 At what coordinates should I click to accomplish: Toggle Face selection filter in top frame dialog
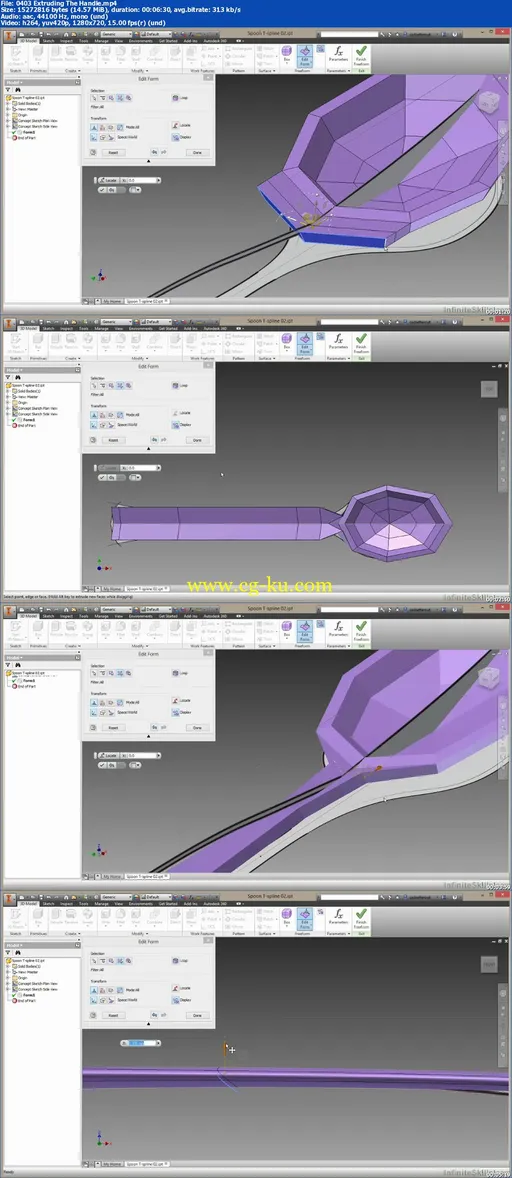(111, 98)
